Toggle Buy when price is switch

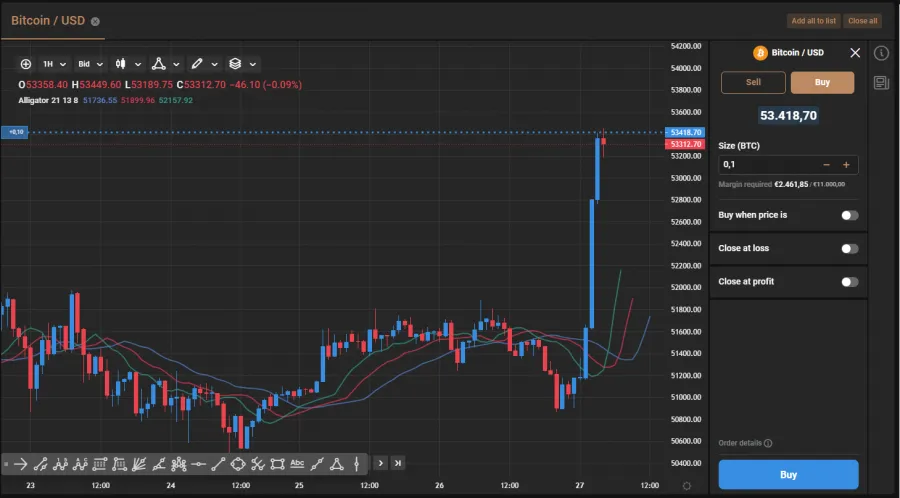pos(849,215)
